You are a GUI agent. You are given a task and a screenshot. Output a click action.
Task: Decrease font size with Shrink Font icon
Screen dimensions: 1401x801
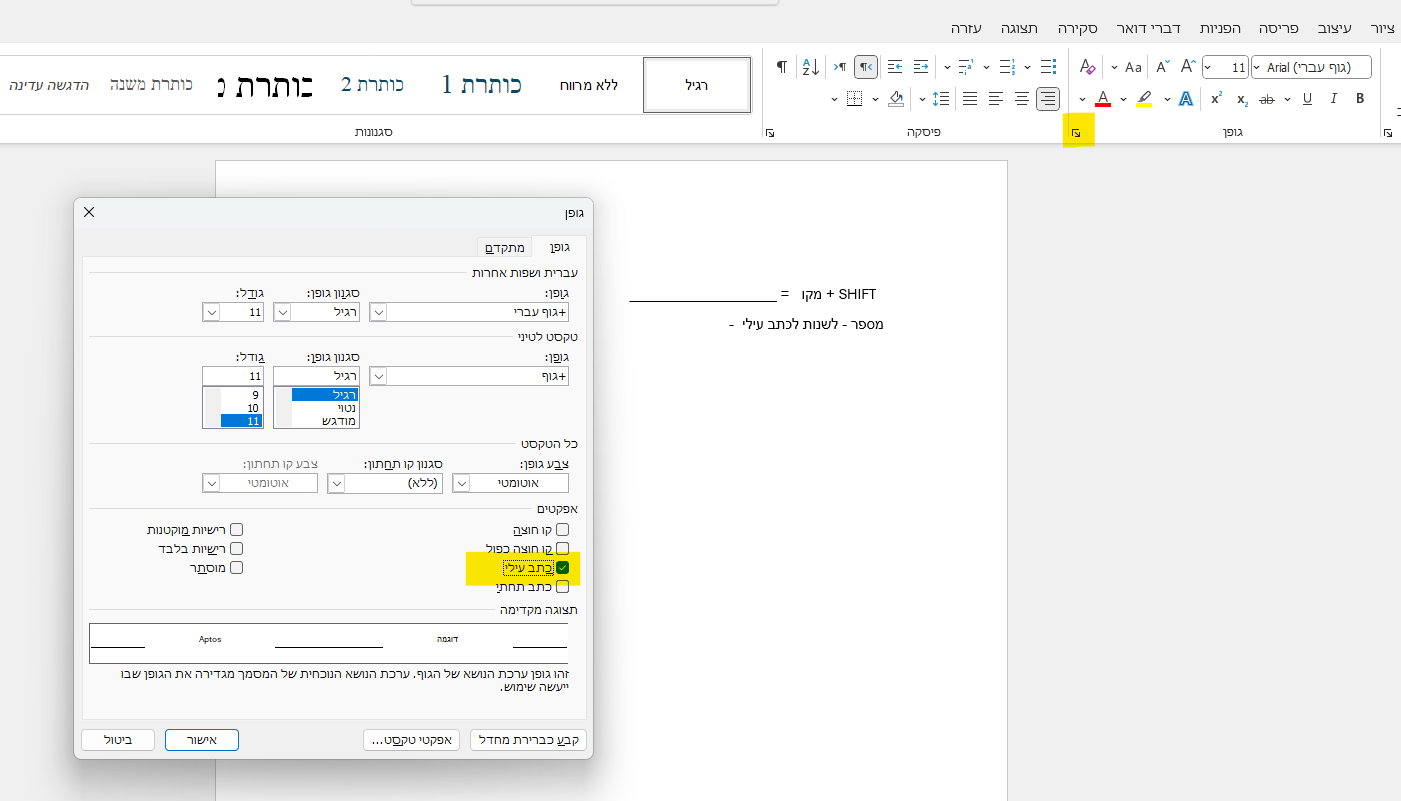pos(1162,67)
